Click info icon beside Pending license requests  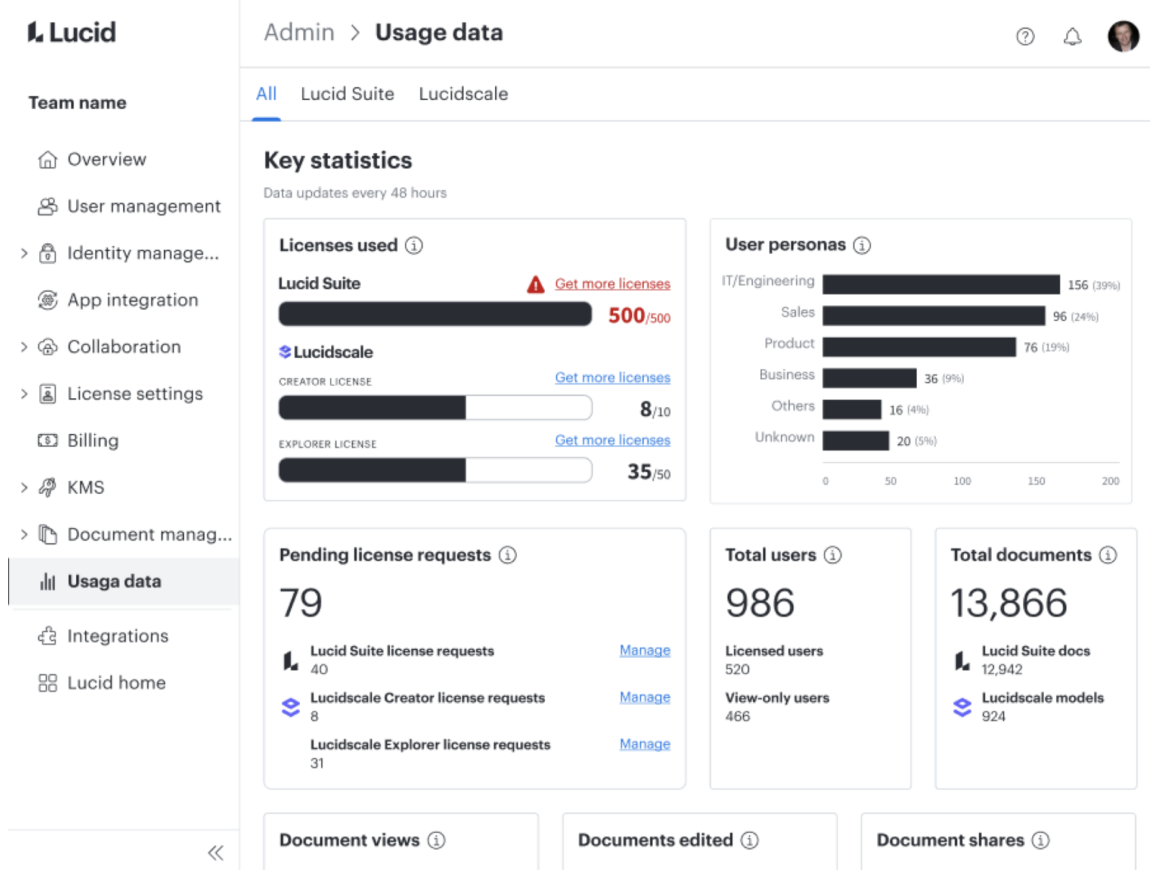pyautogui.click(x=508, y=555)
